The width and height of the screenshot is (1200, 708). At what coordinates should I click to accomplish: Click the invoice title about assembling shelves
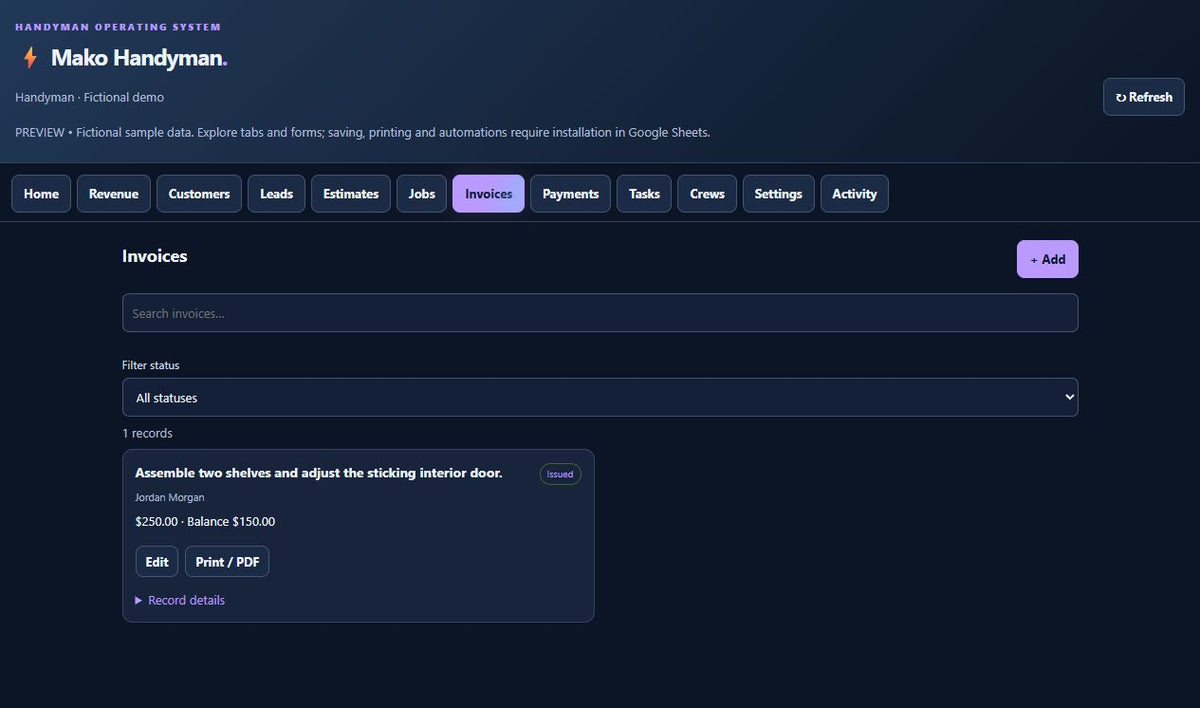click(x=319, y=473)
